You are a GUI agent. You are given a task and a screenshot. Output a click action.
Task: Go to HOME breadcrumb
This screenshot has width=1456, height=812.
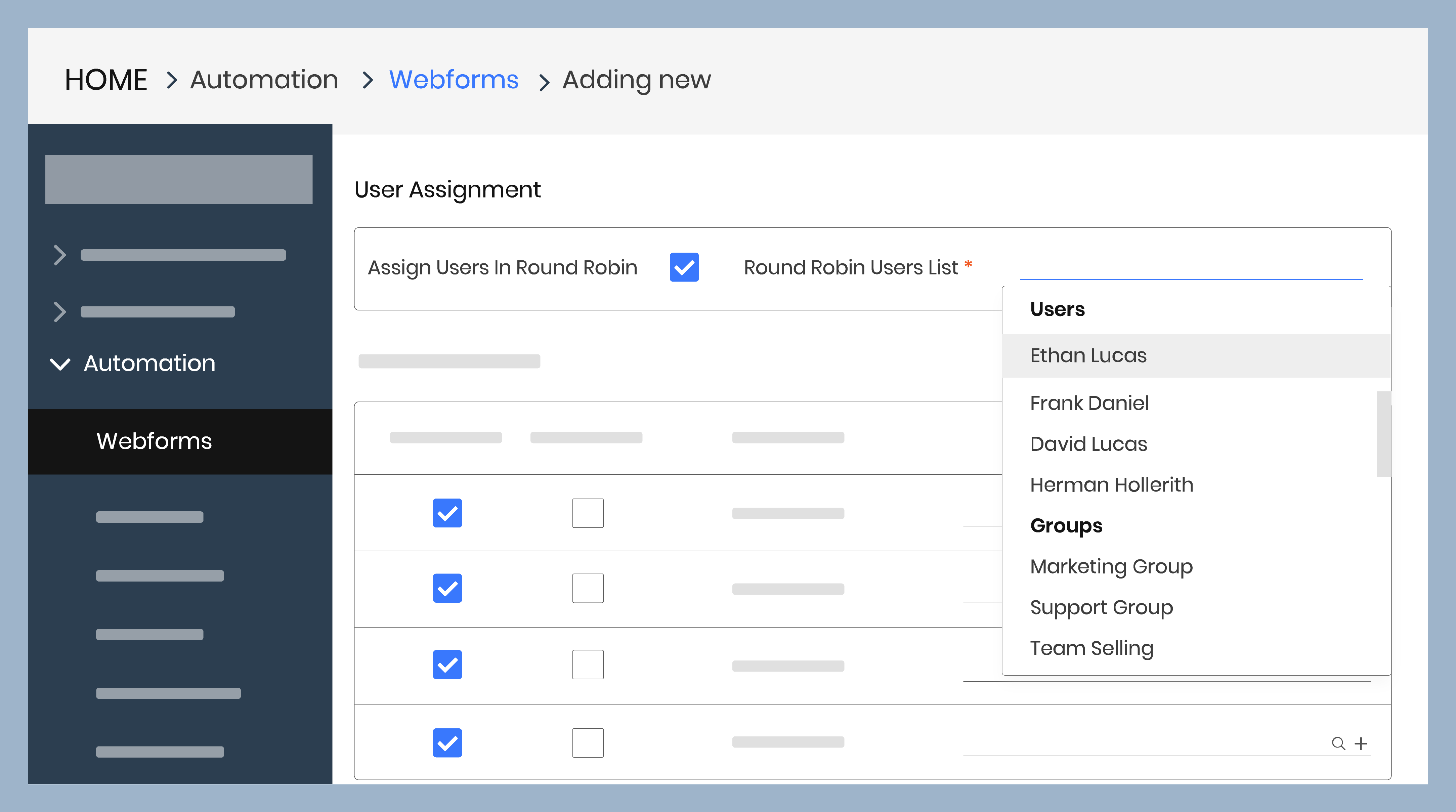click(x=106, y=79)
